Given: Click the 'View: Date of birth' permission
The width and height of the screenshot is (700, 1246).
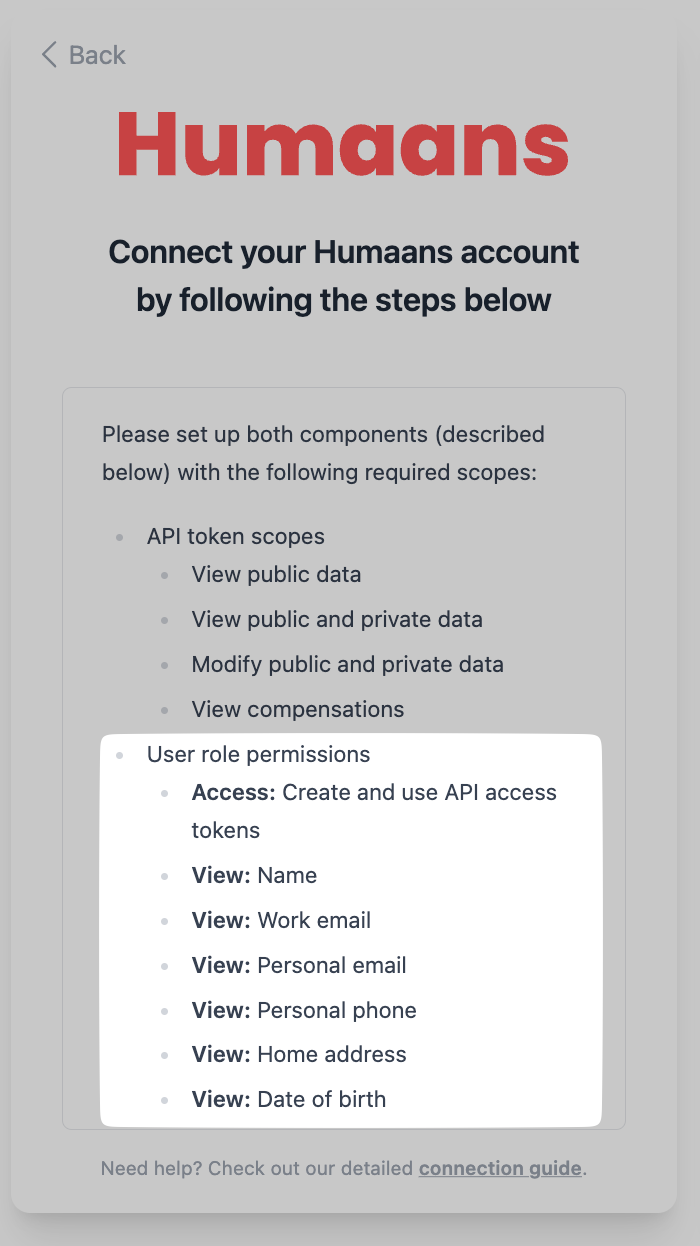Looking at the screenshot, I should coord(288,1099).
